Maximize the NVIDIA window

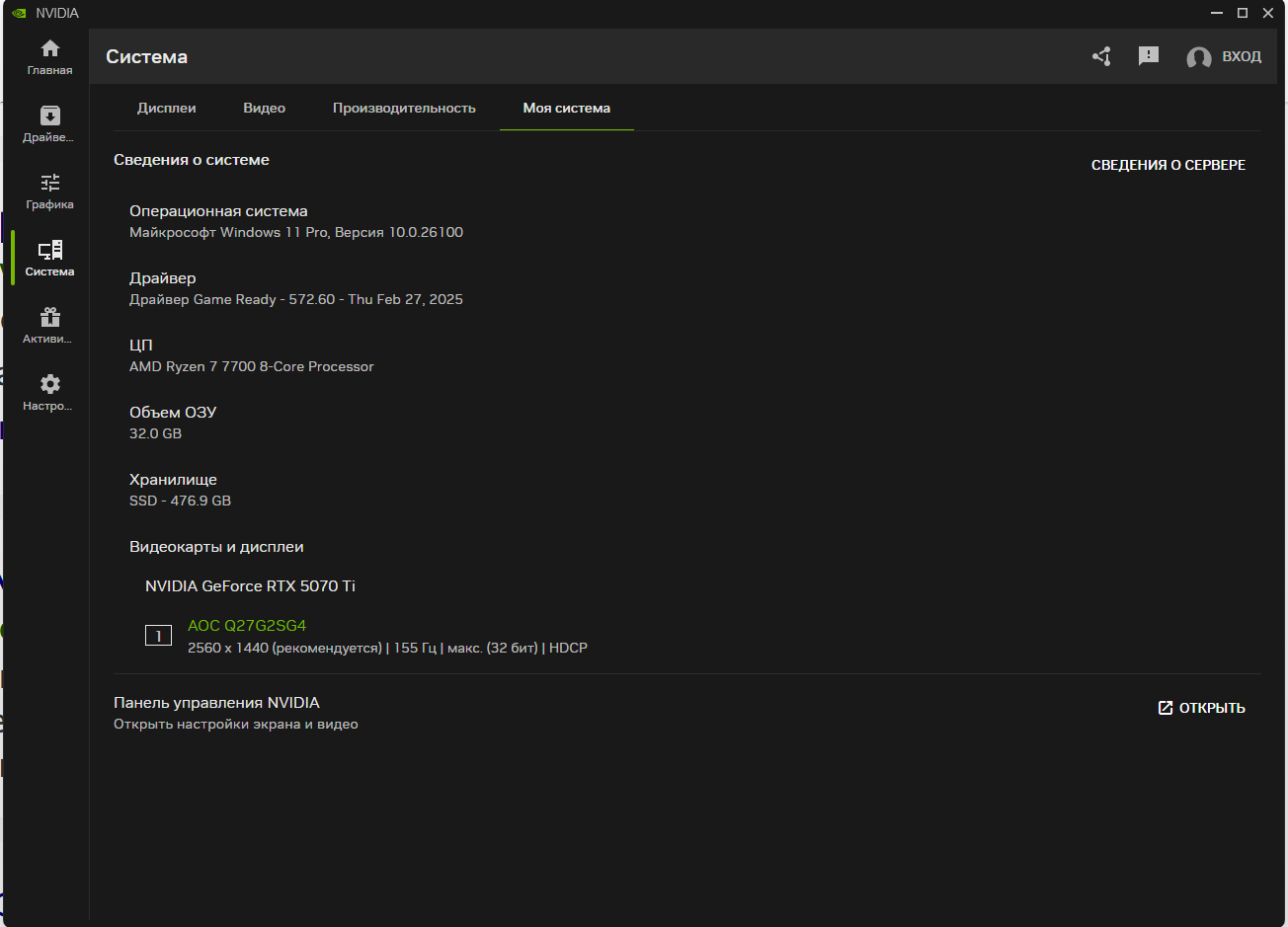point(1243,13)
